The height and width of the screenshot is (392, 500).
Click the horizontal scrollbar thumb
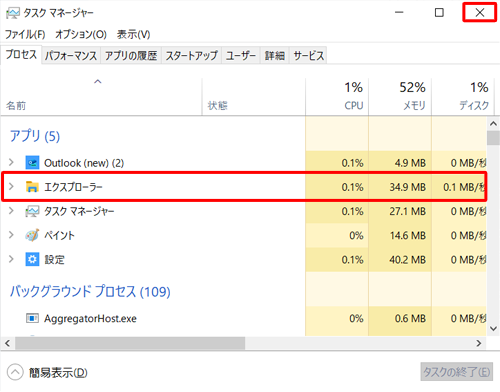[130, 343]
